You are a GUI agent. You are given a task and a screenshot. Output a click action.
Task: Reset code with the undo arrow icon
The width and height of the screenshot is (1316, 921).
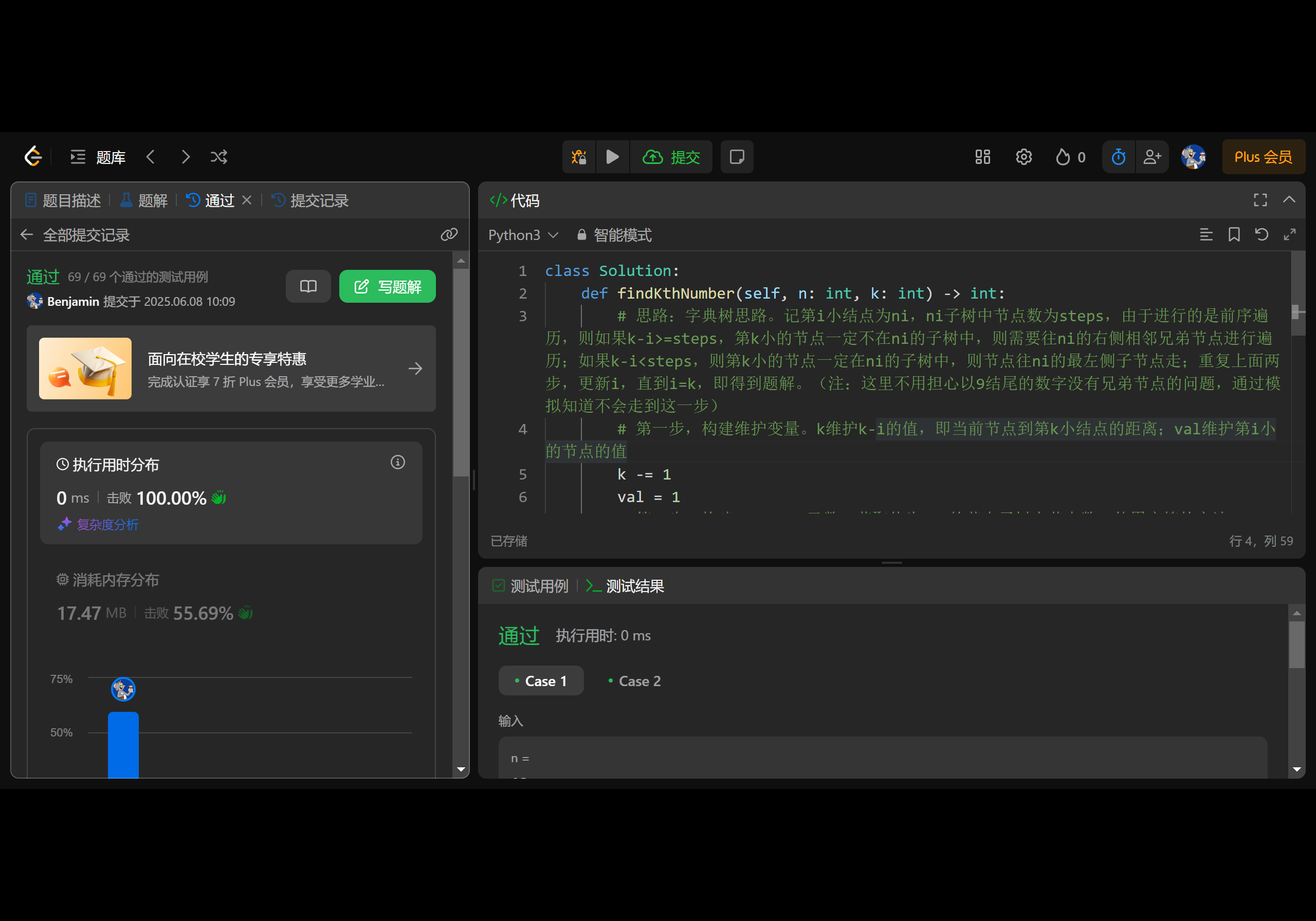1262,234
